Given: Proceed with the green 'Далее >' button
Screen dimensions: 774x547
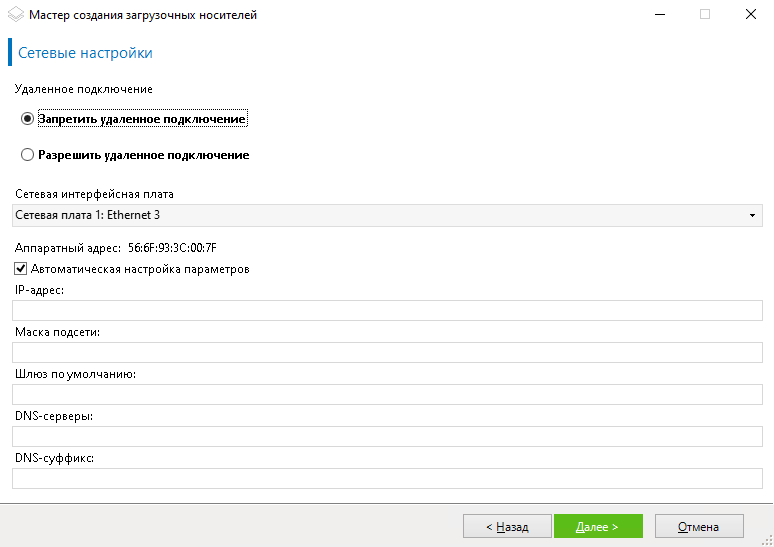Looking at the screenshot, I should coord(598,526).
